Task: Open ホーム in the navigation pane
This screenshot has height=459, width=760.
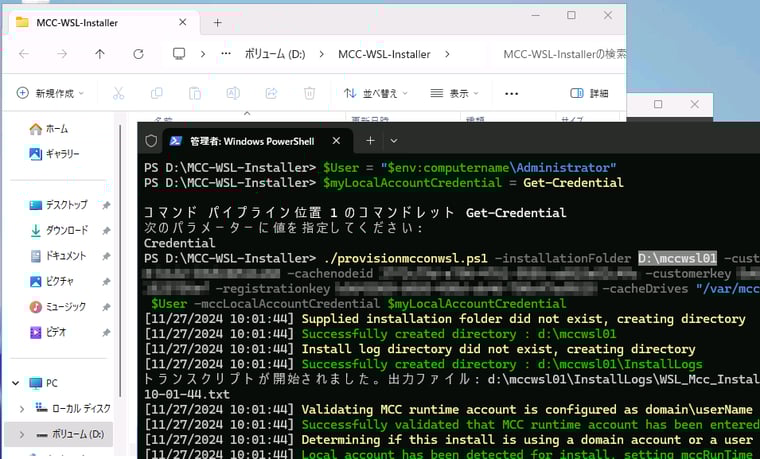Action: coord(48,129)
